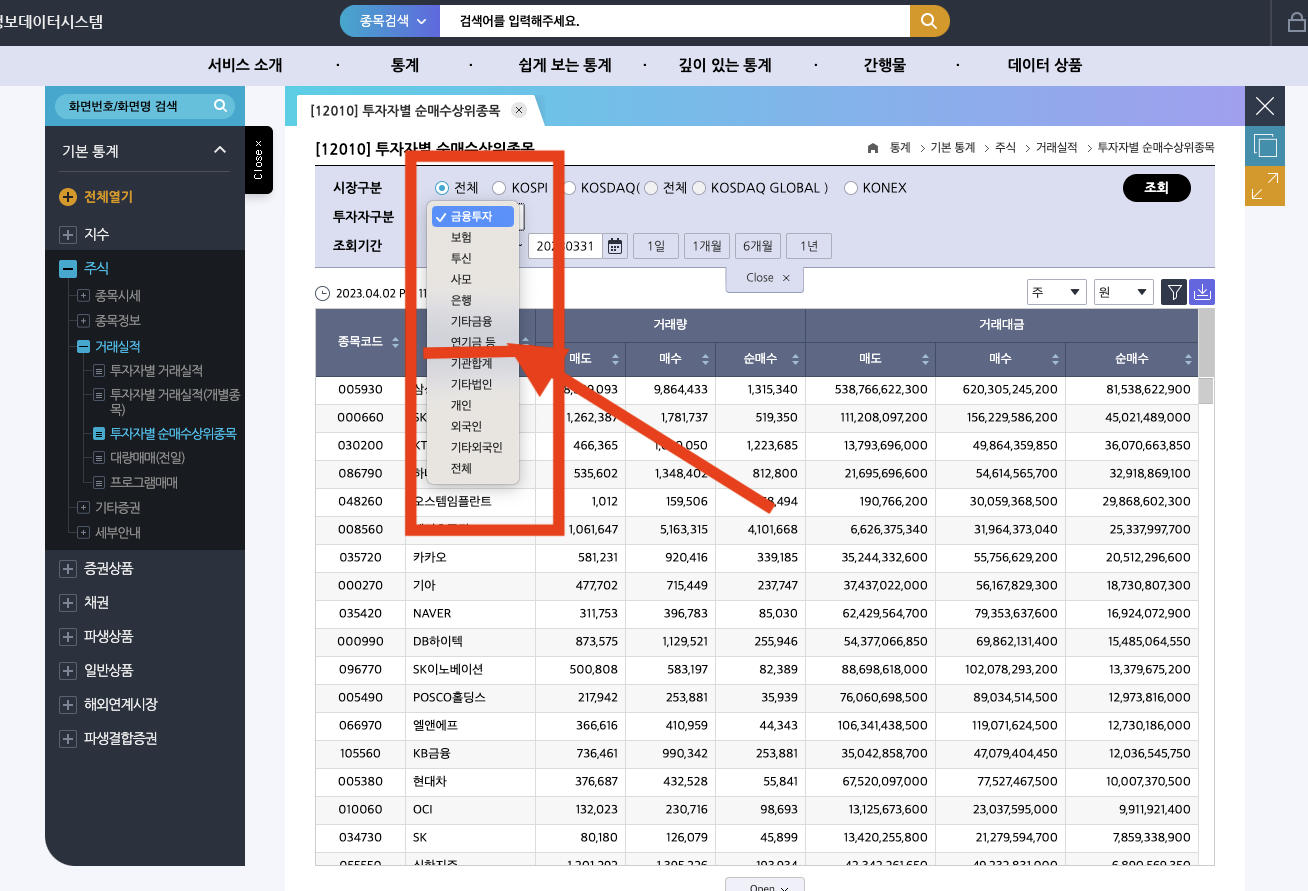
Task: Click the download data icon
Action: (1202, 292)
